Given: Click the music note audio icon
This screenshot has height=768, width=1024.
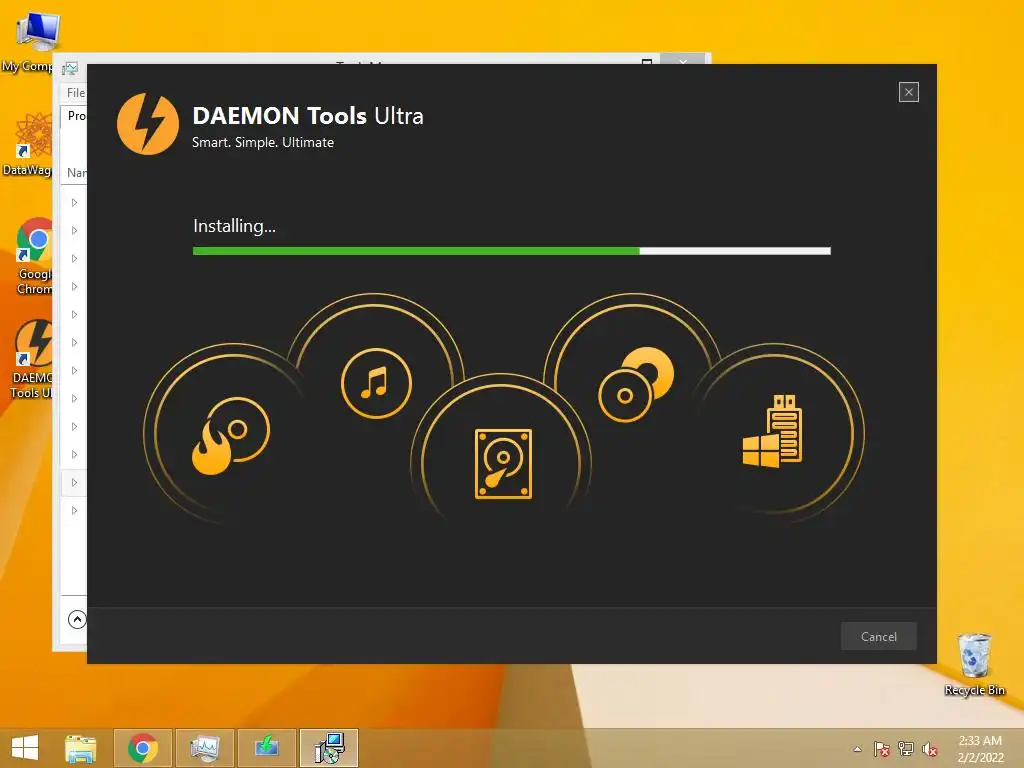Looking at the screenshot, I should 376,383.
